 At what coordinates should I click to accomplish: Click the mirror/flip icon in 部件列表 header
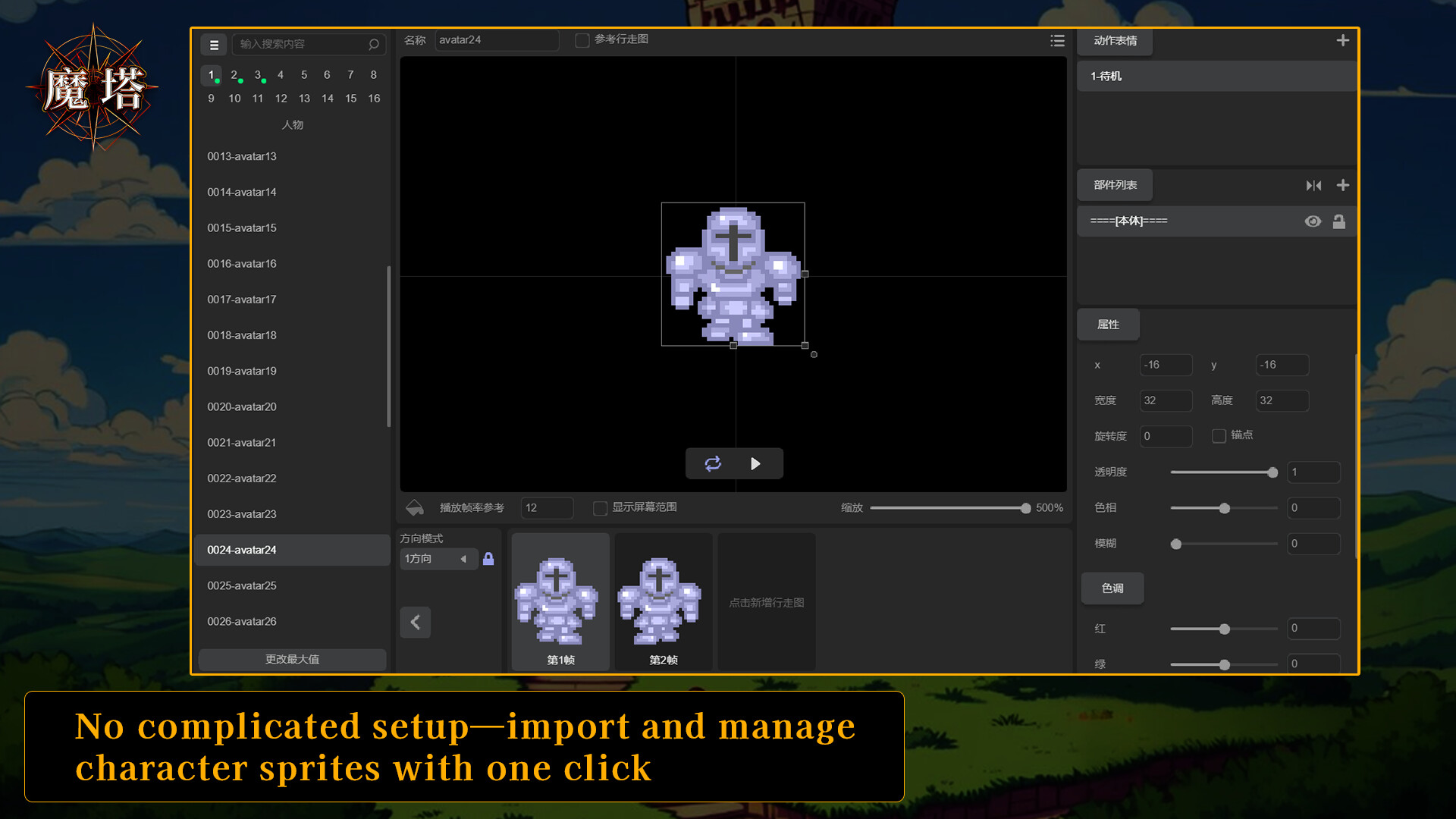pyautogui.click(x=1314, y=185)
